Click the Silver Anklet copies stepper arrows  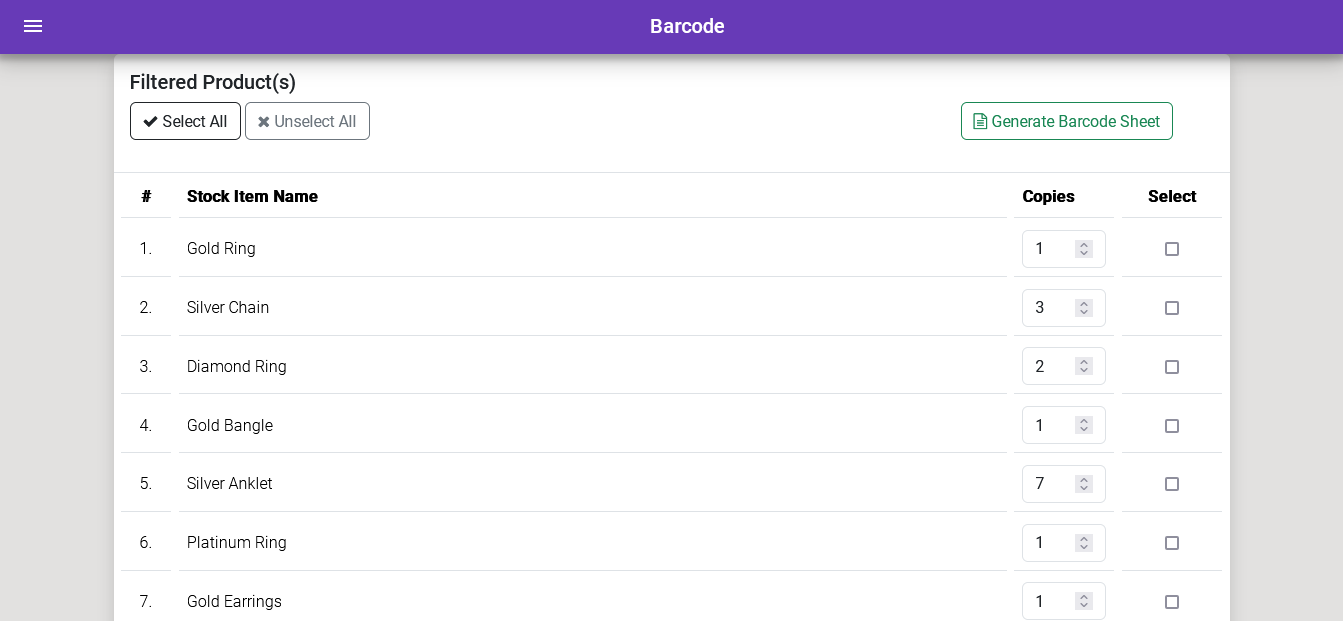click(1084, 484)
